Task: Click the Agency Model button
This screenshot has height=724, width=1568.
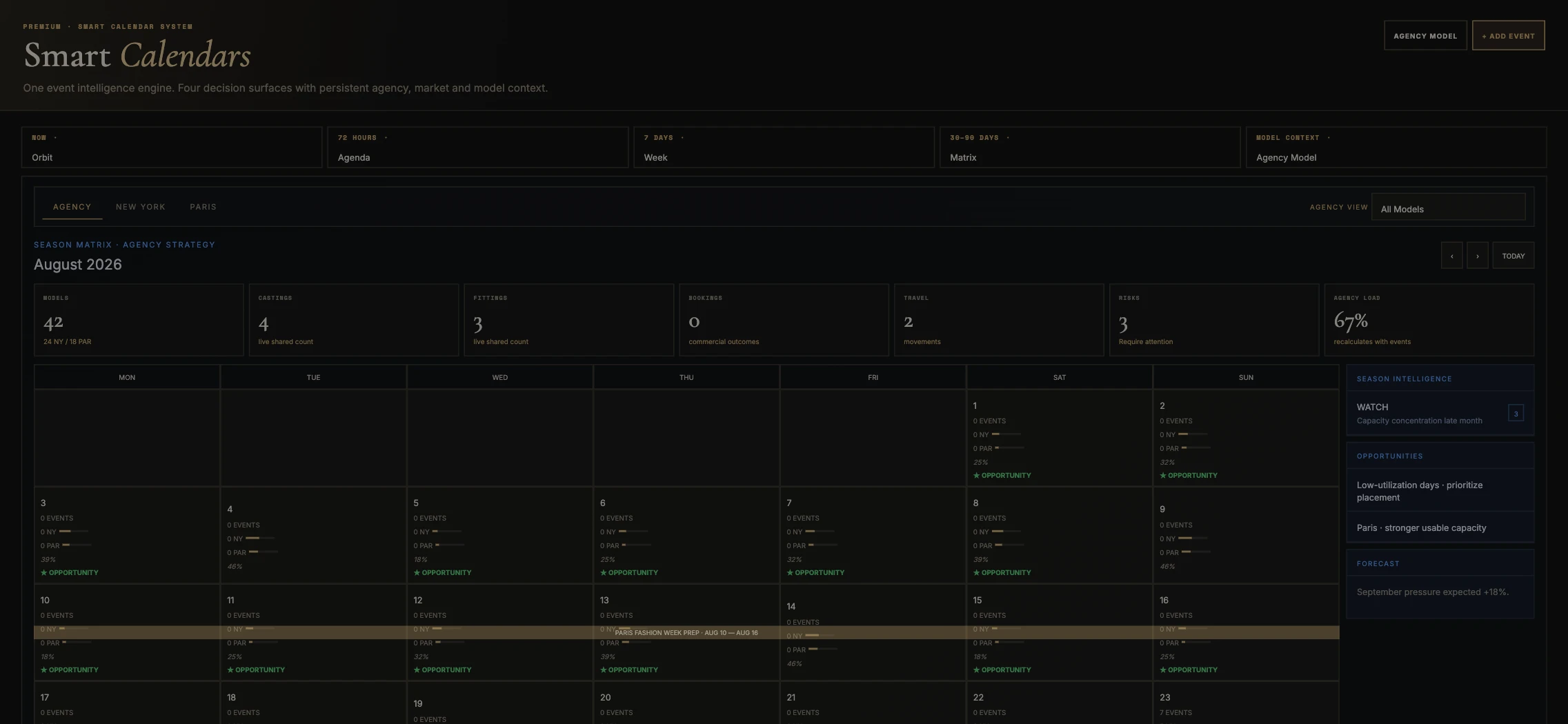Action: (x=1425, y=36)
